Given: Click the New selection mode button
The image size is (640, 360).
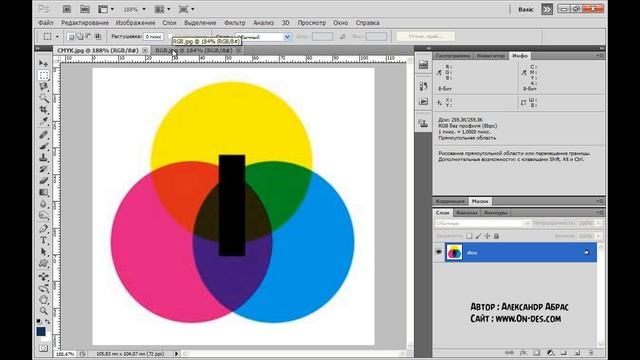Looking at the screenshot, I should 71,37.
